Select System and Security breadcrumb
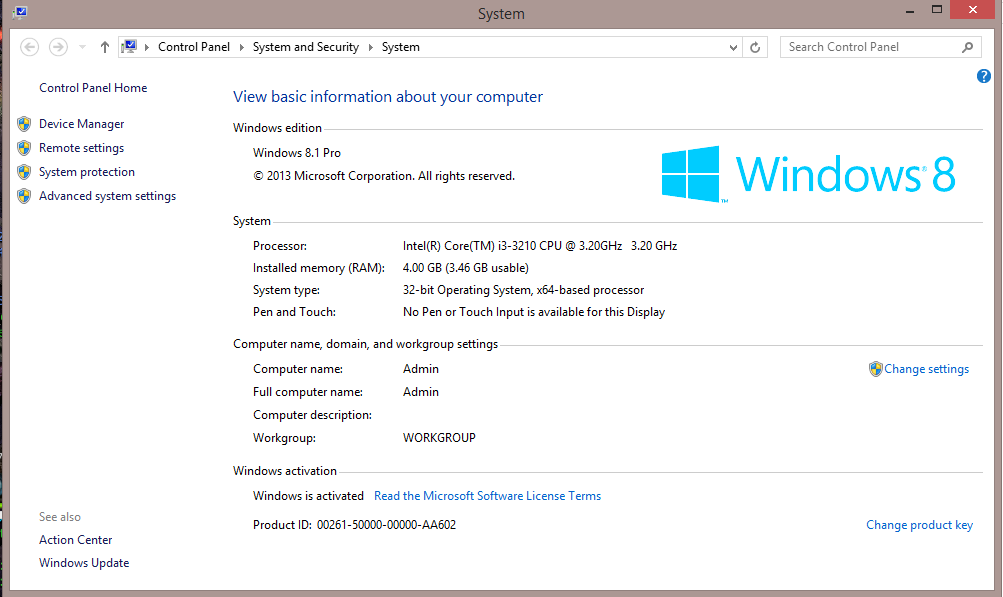Screen dimensions: 1003x597 (306, 47)
